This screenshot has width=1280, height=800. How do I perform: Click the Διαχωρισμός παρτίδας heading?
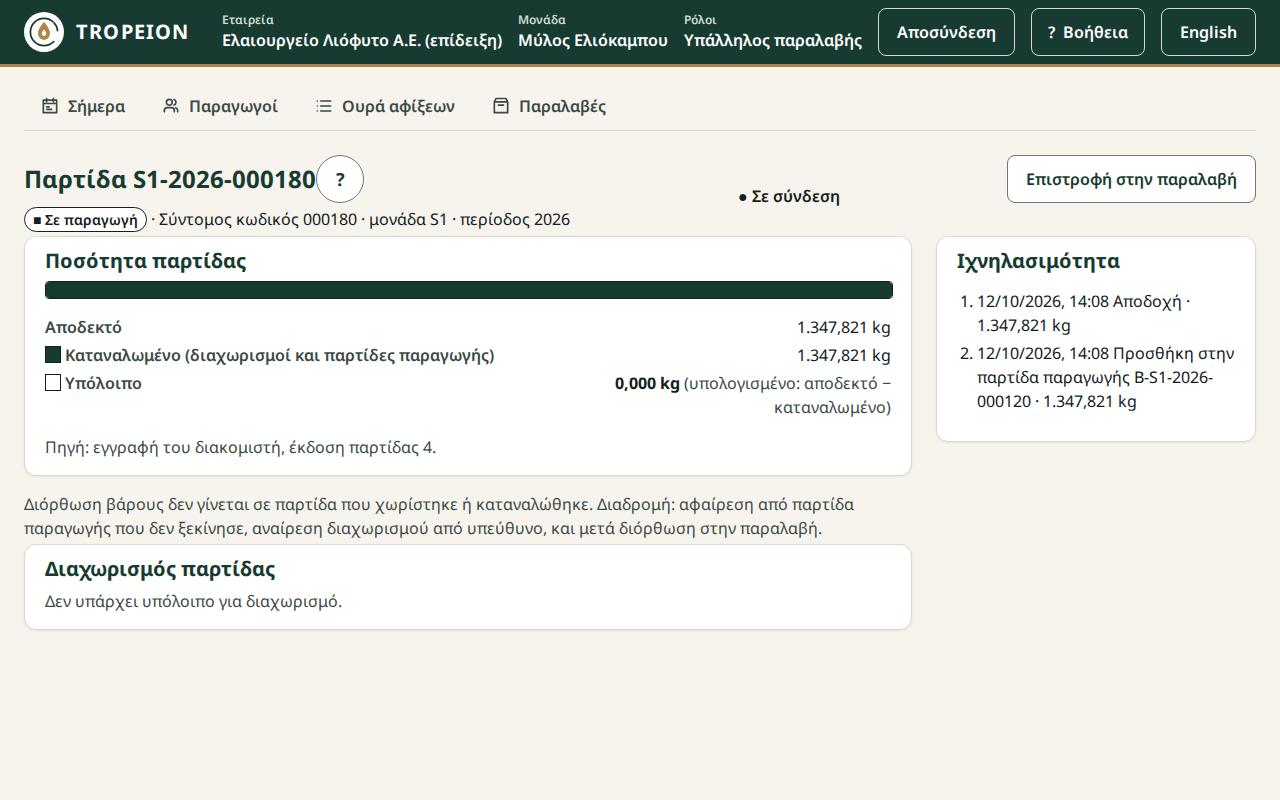160,569
